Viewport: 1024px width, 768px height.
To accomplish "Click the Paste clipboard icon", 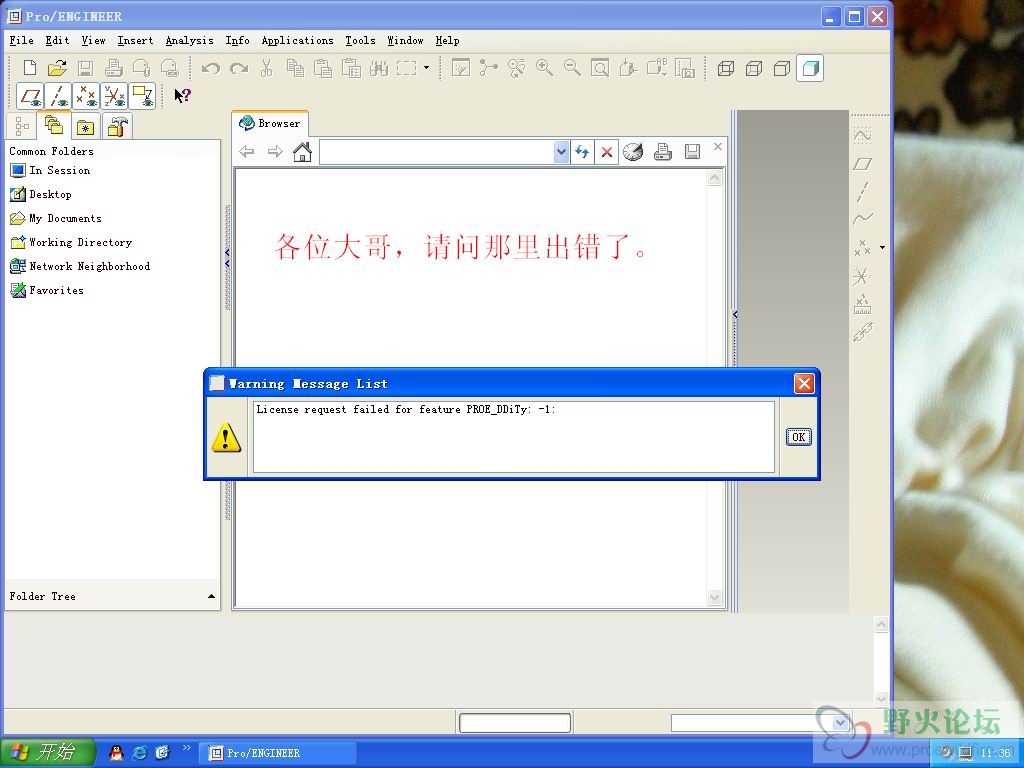I will [x=323, y=68].
